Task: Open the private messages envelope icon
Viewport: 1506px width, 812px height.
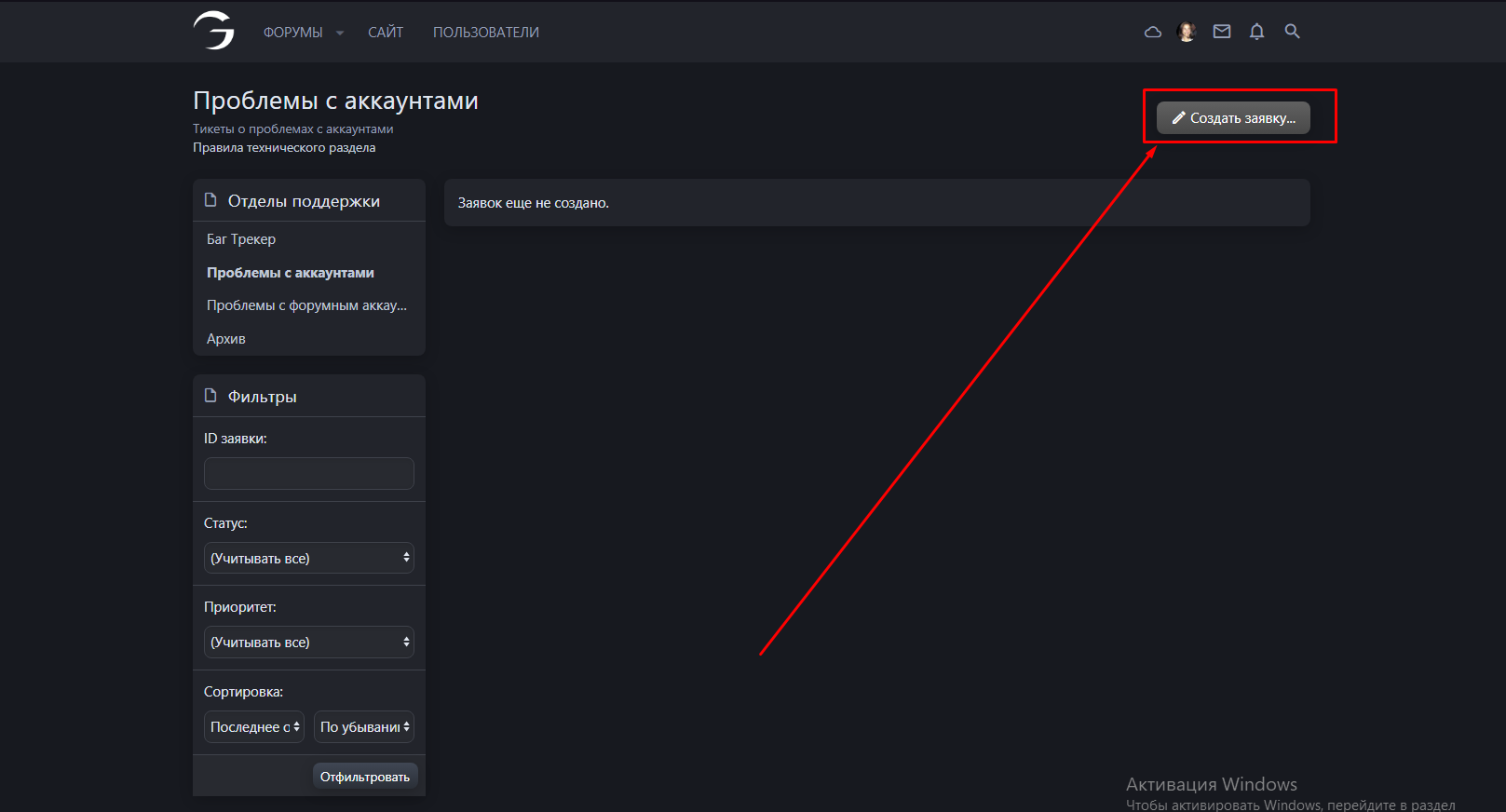Action: pyautogui.click(x=1222, y=32)
